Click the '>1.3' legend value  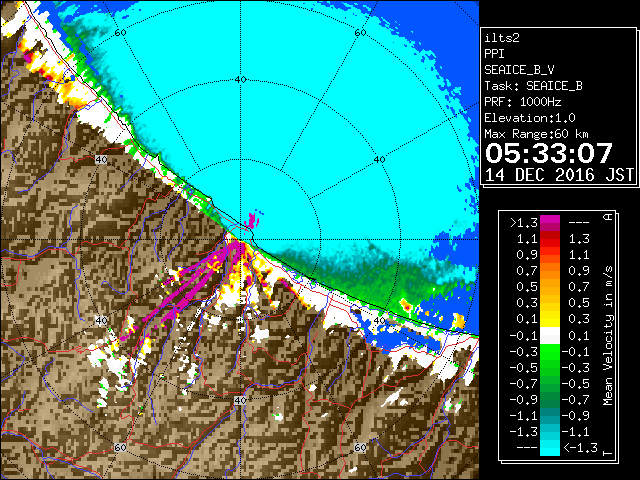point(524,223)
